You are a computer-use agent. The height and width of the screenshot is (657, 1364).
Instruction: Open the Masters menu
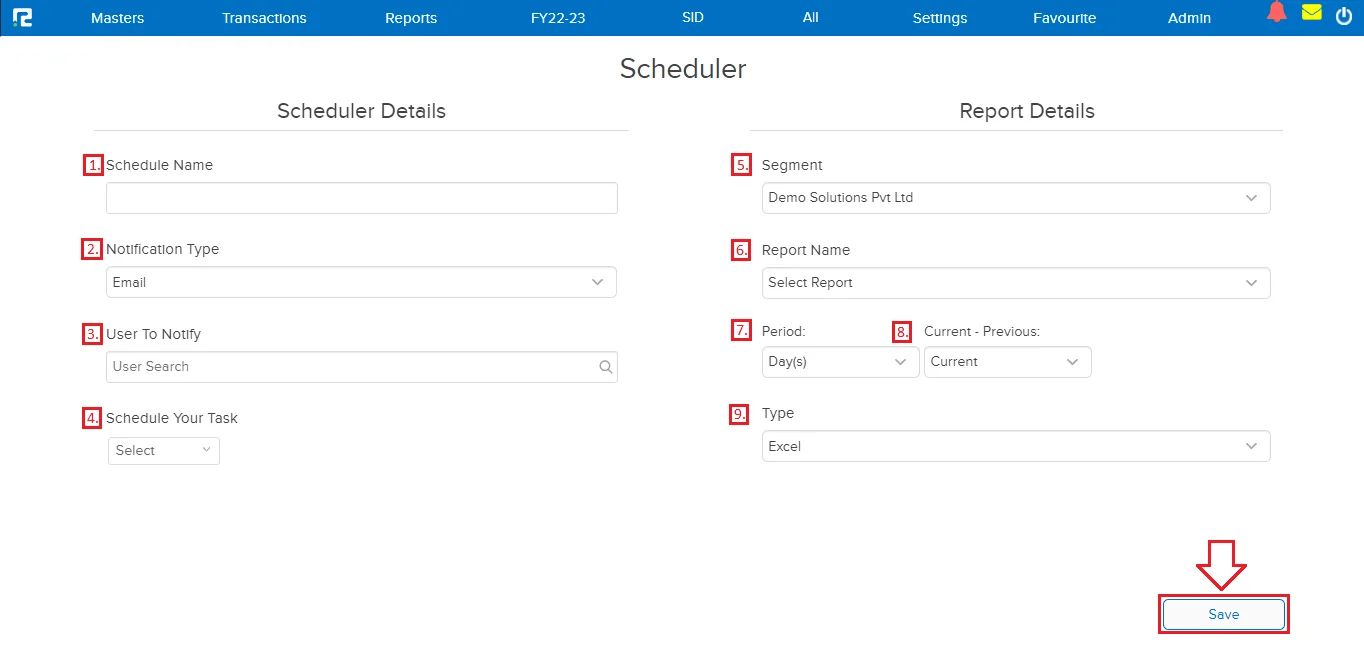[117, 17]
